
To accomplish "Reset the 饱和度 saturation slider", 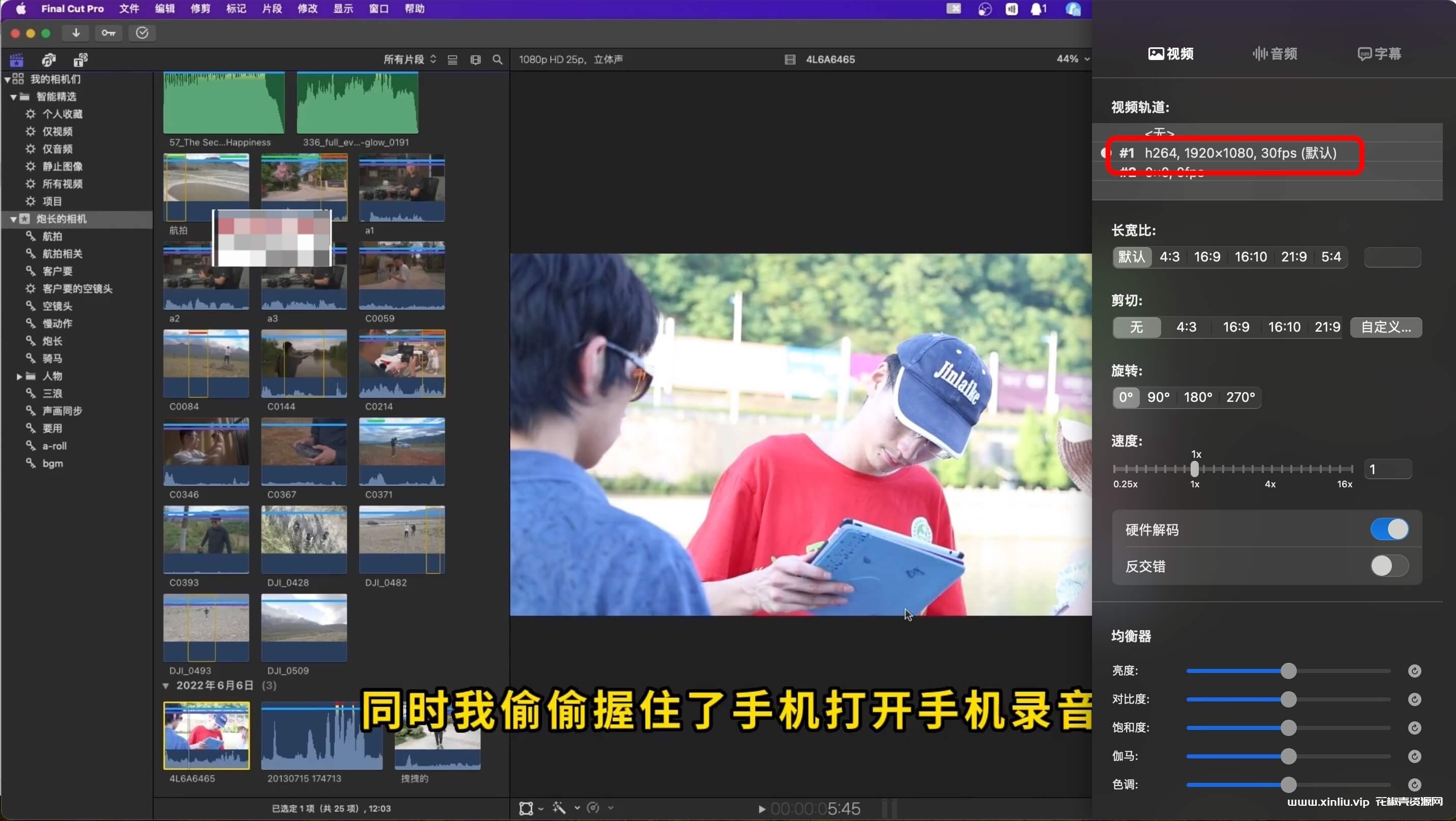I will 1414,728.
